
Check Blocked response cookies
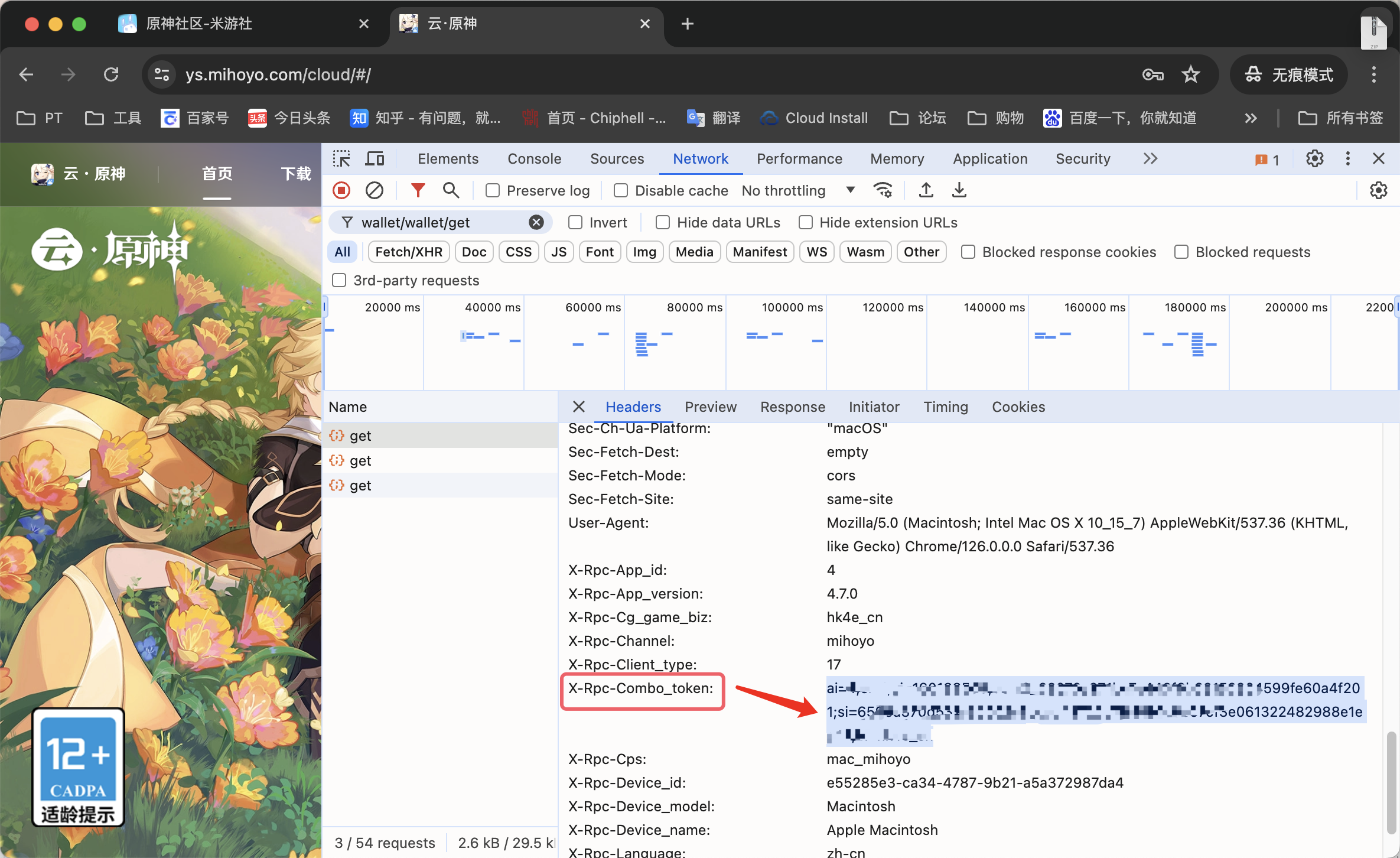tap(968, 252)
